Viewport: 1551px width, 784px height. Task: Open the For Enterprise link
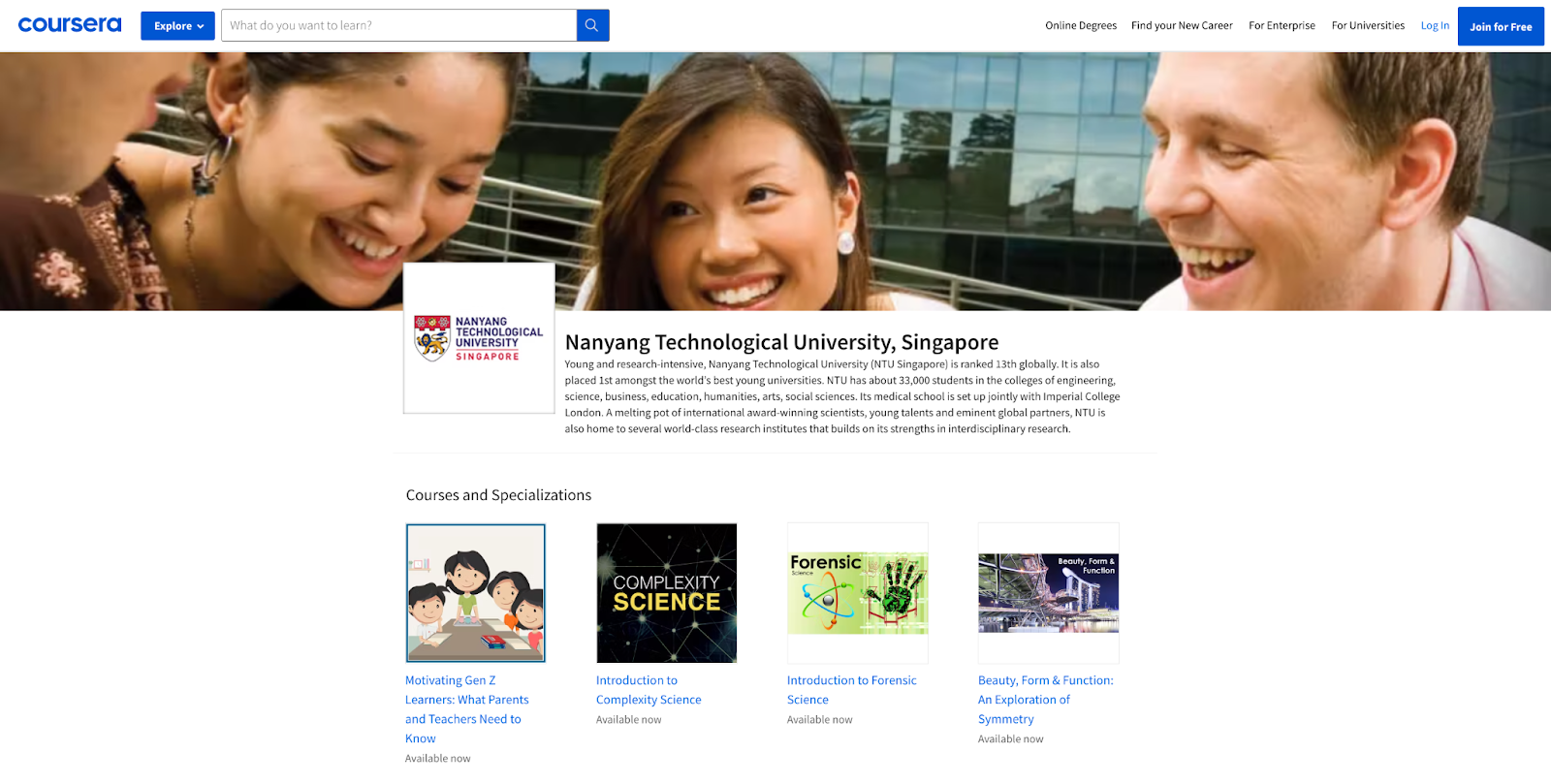pos(1282,26)
